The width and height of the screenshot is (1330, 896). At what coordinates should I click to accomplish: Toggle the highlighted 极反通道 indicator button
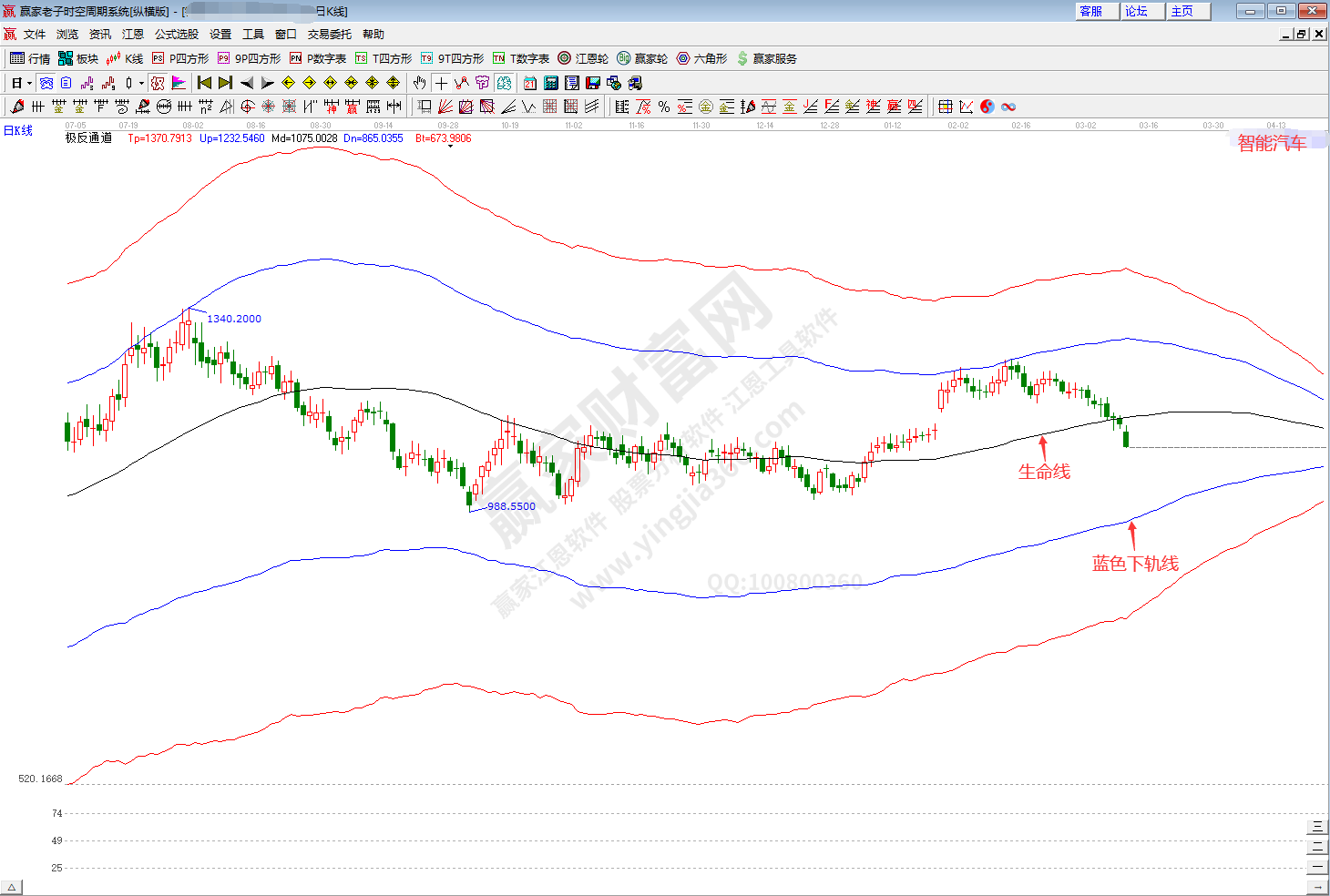(x=158, y=83)
